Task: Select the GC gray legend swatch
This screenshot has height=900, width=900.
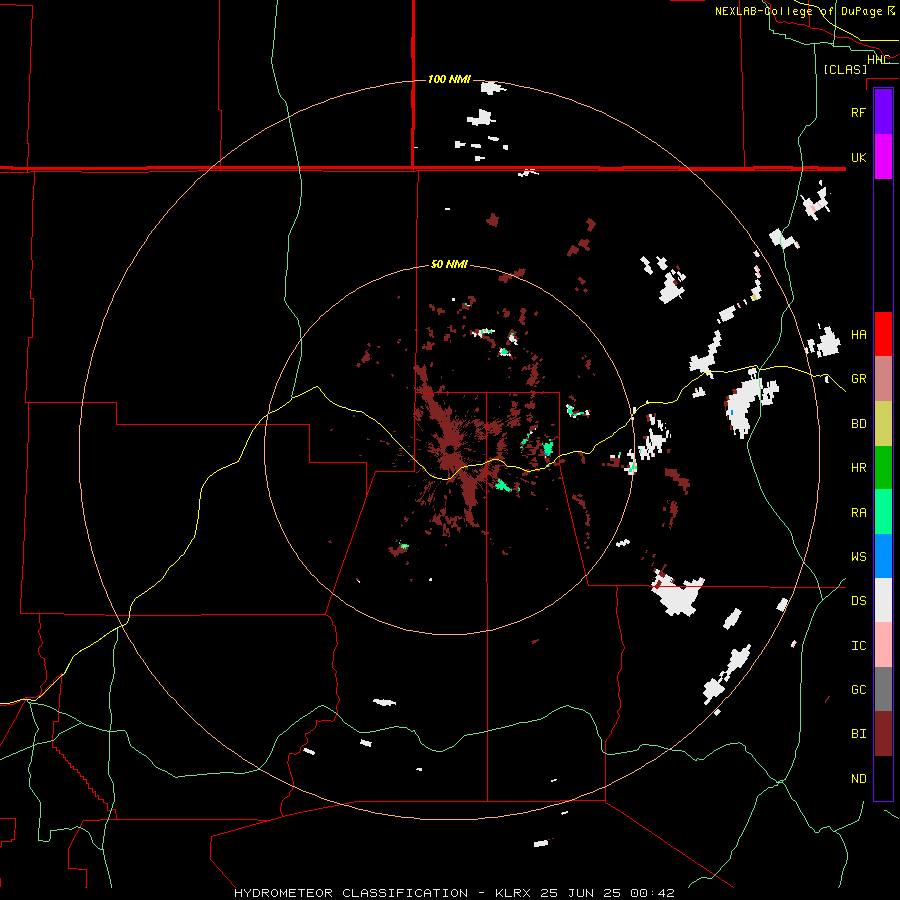Action: coord(883,689)
